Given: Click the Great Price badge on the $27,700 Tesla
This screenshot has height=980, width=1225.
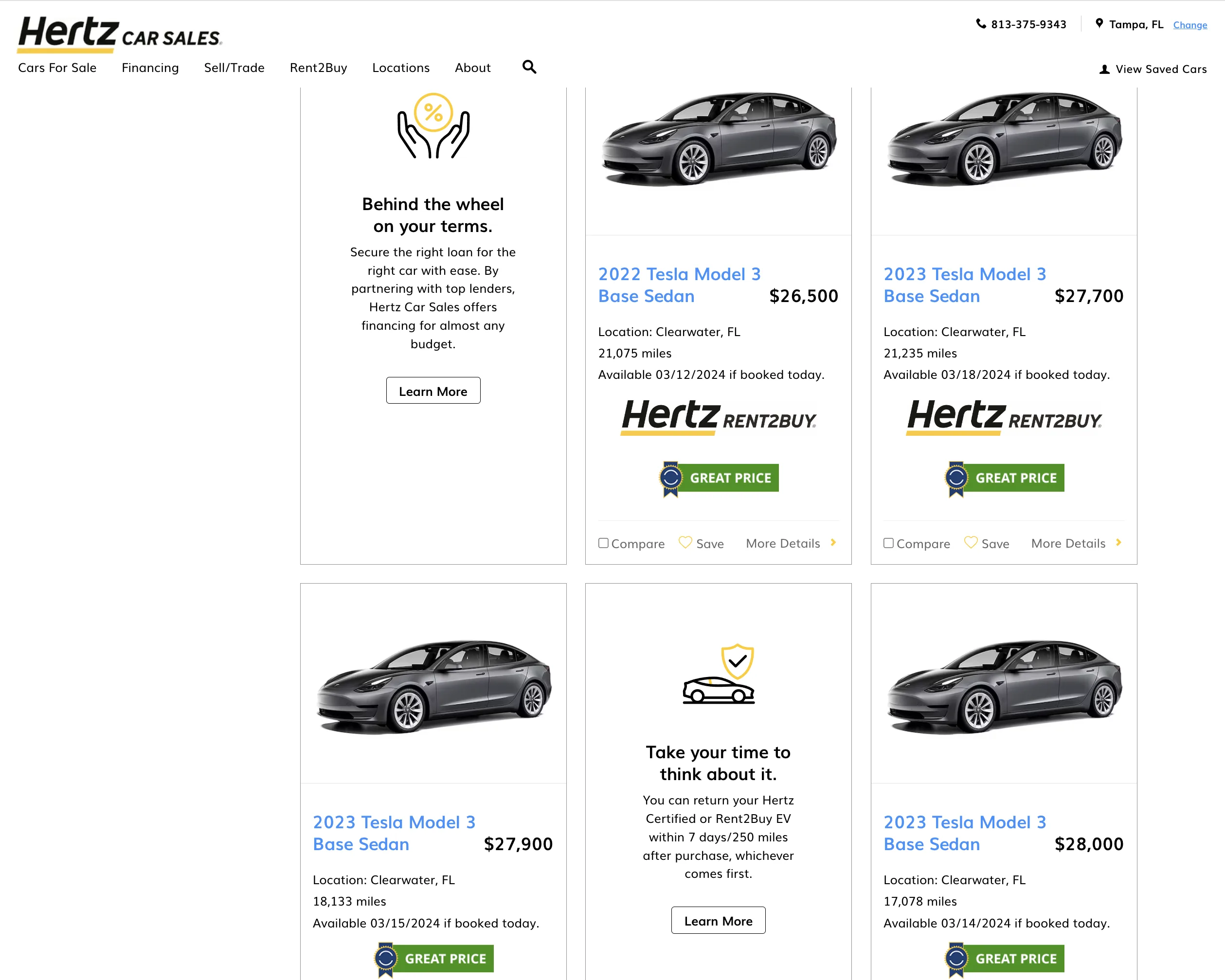Looking at the screenshot, I should [x=1004, y=479].
